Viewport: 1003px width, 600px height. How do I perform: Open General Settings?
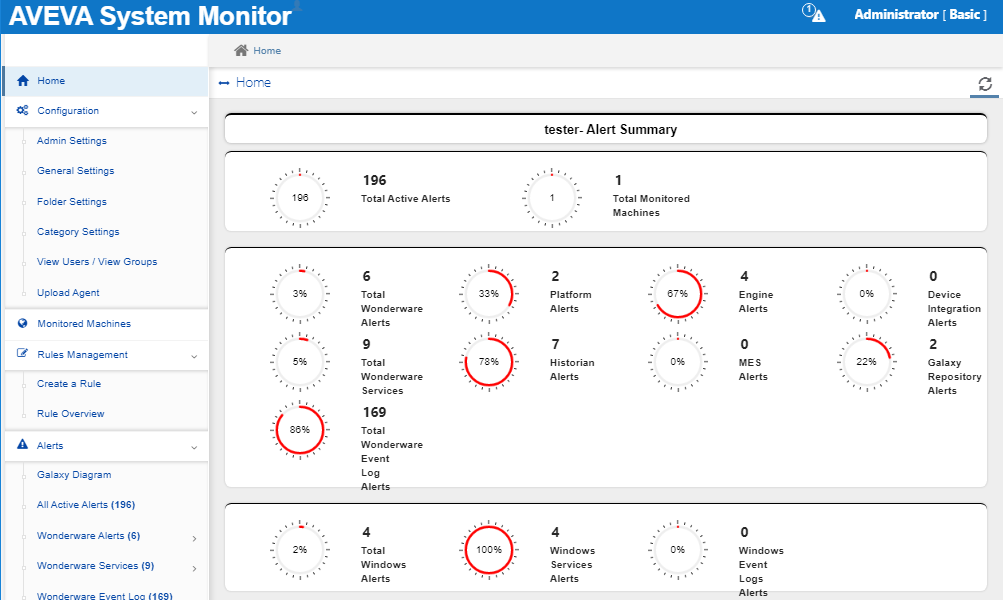(75, 171)
